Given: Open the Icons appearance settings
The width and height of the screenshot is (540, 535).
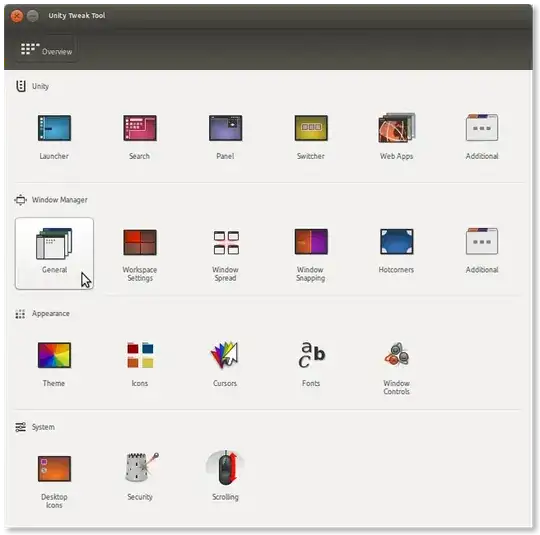Looking at the screenshot, I should 140,355.
